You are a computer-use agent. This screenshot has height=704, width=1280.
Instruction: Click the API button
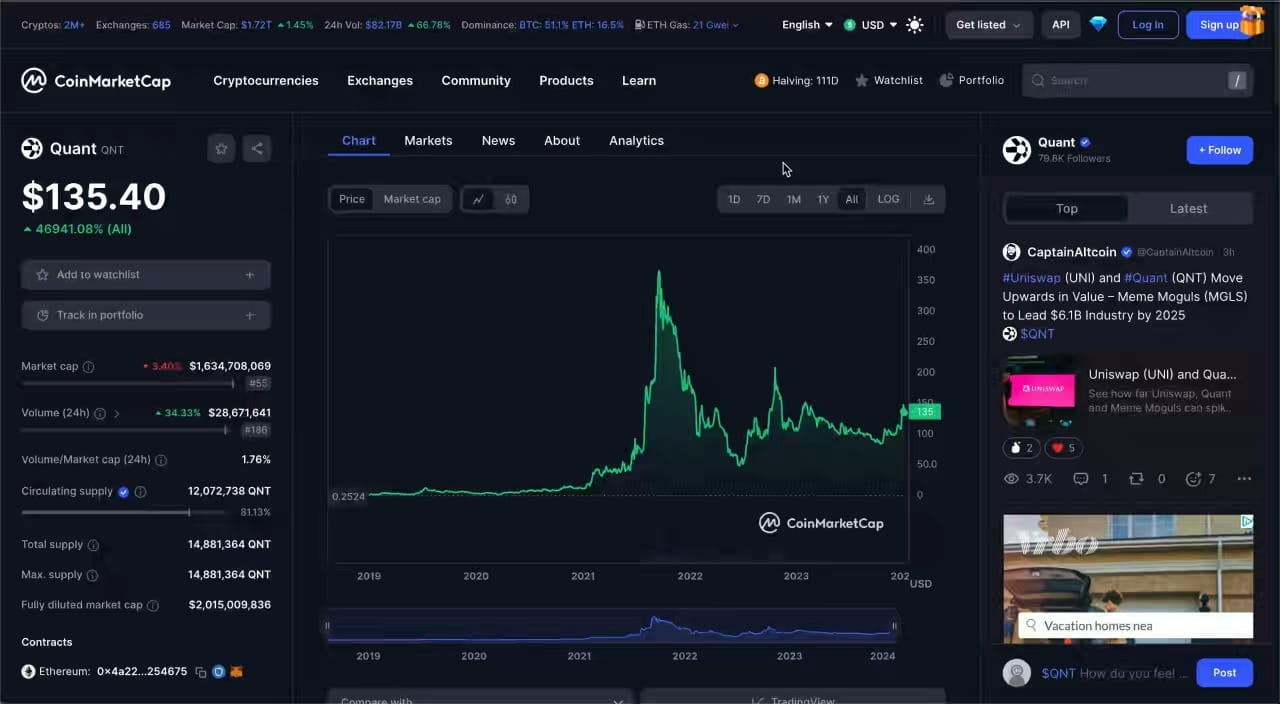click(1061, 25)
